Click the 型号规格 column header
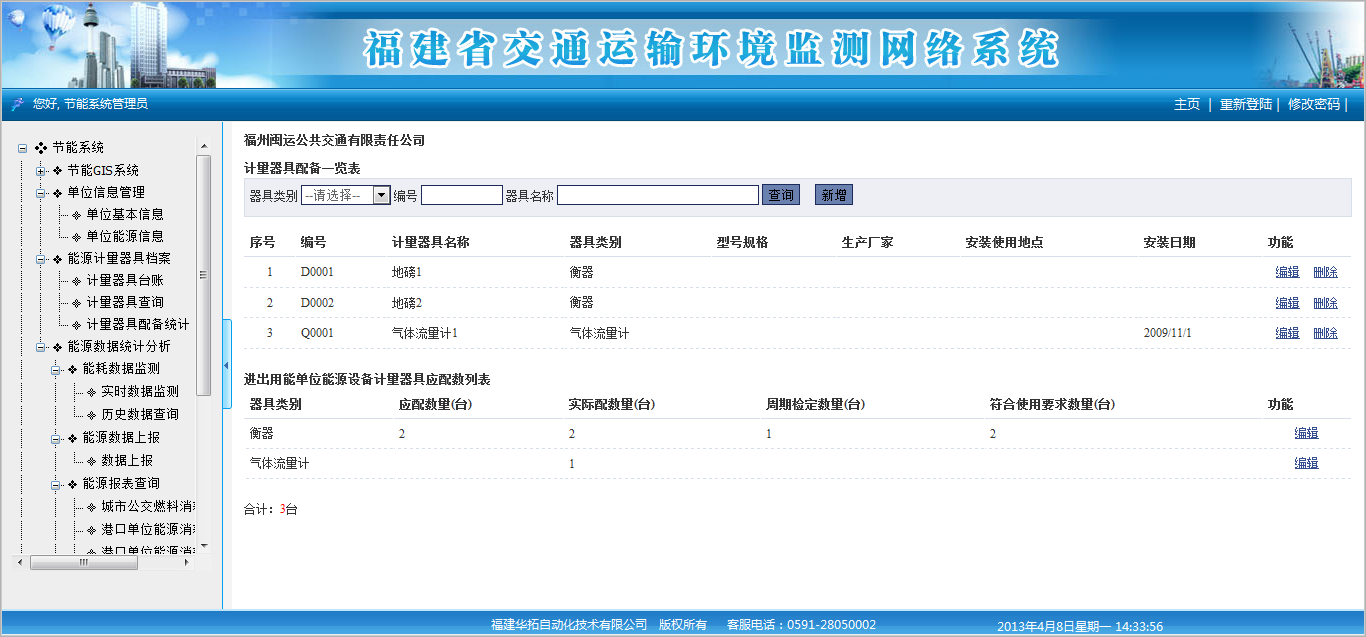The image size is (1366, 637). coord(743,242)
